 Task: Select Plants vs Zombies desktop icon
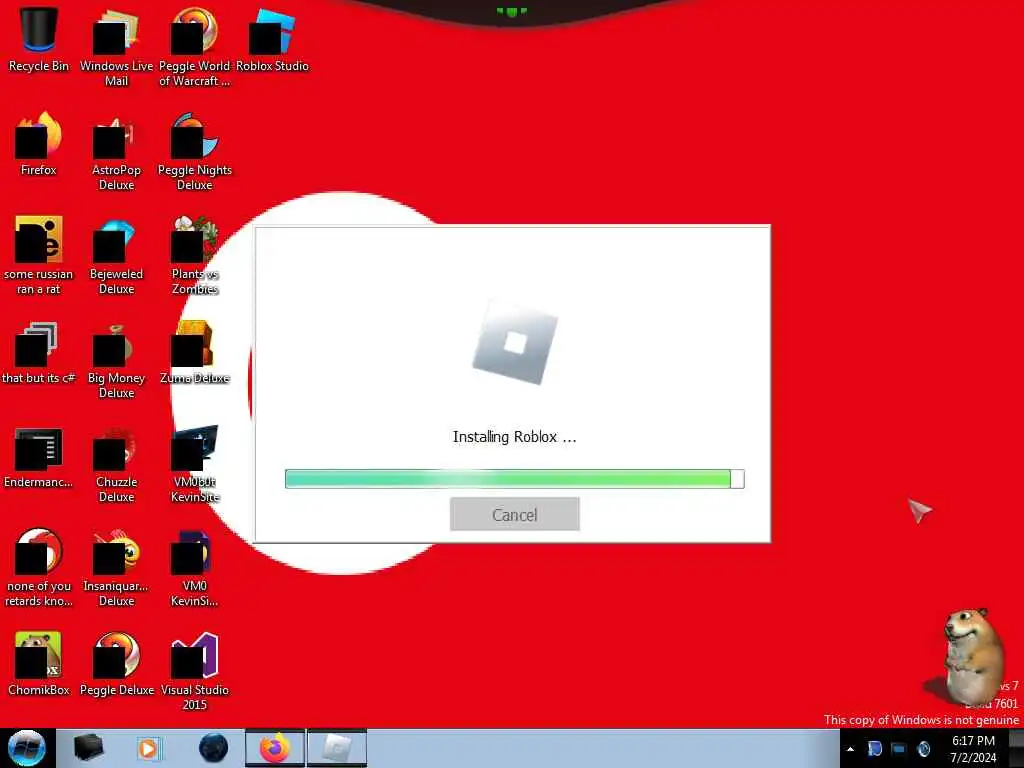tap(194, 255)
